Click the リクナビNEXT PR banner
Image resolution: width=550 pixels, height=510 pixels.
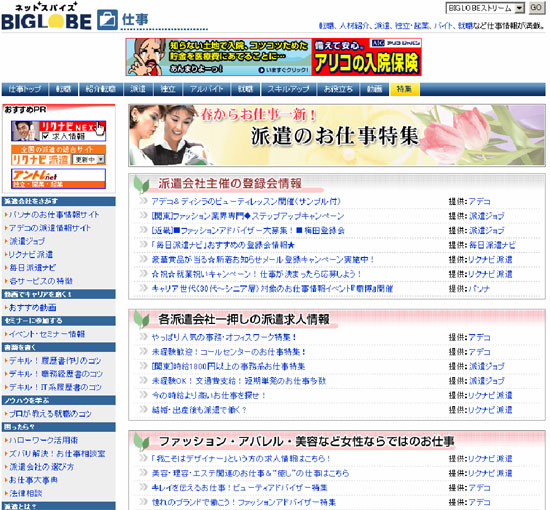tap(58, 131)
